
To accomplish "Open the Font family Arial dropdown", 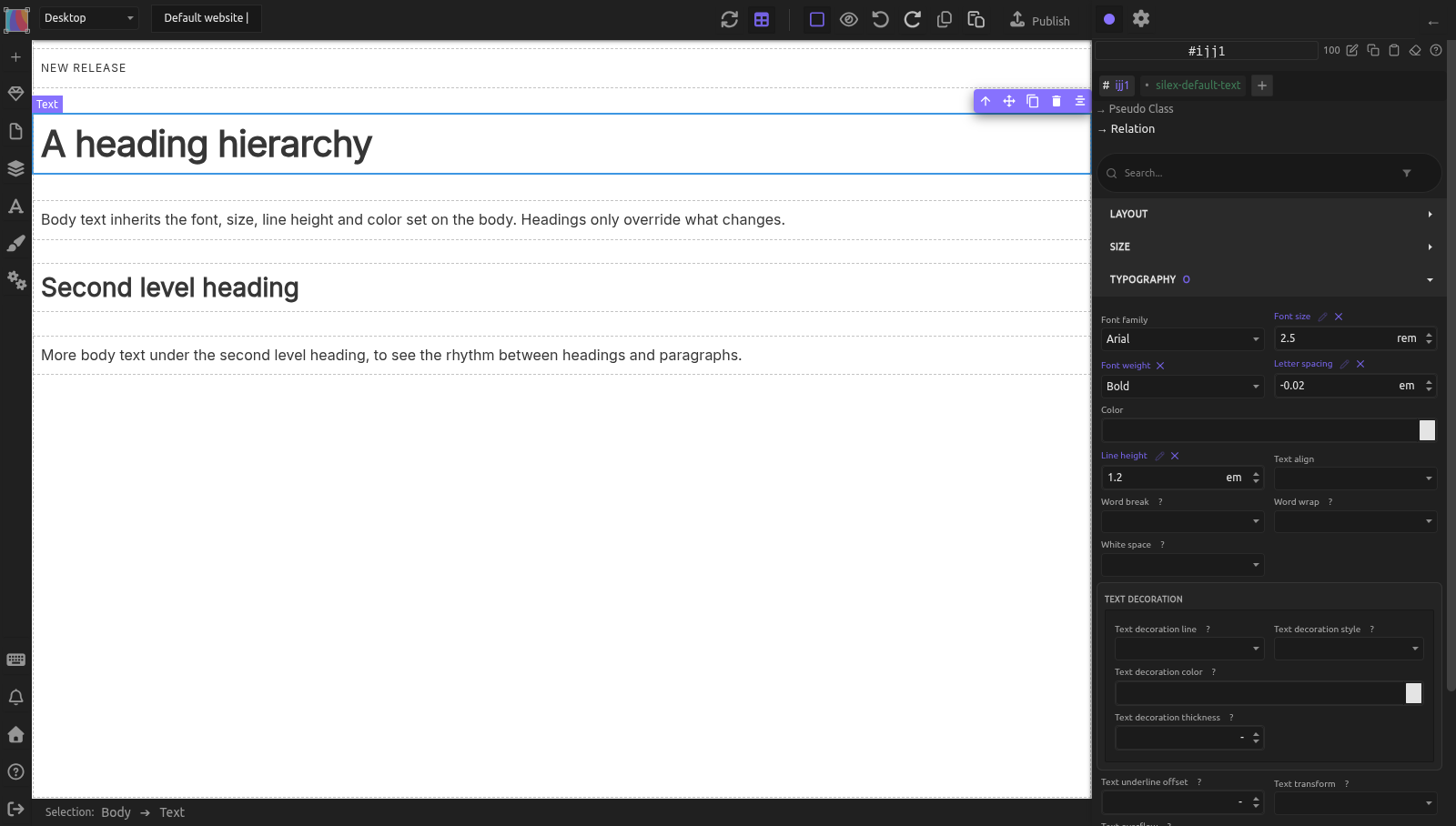I will (x=1182, y=339).
